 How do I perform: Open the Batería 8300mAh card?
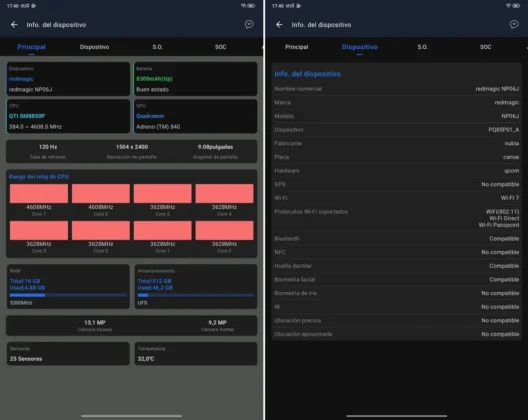pos(196,79)
